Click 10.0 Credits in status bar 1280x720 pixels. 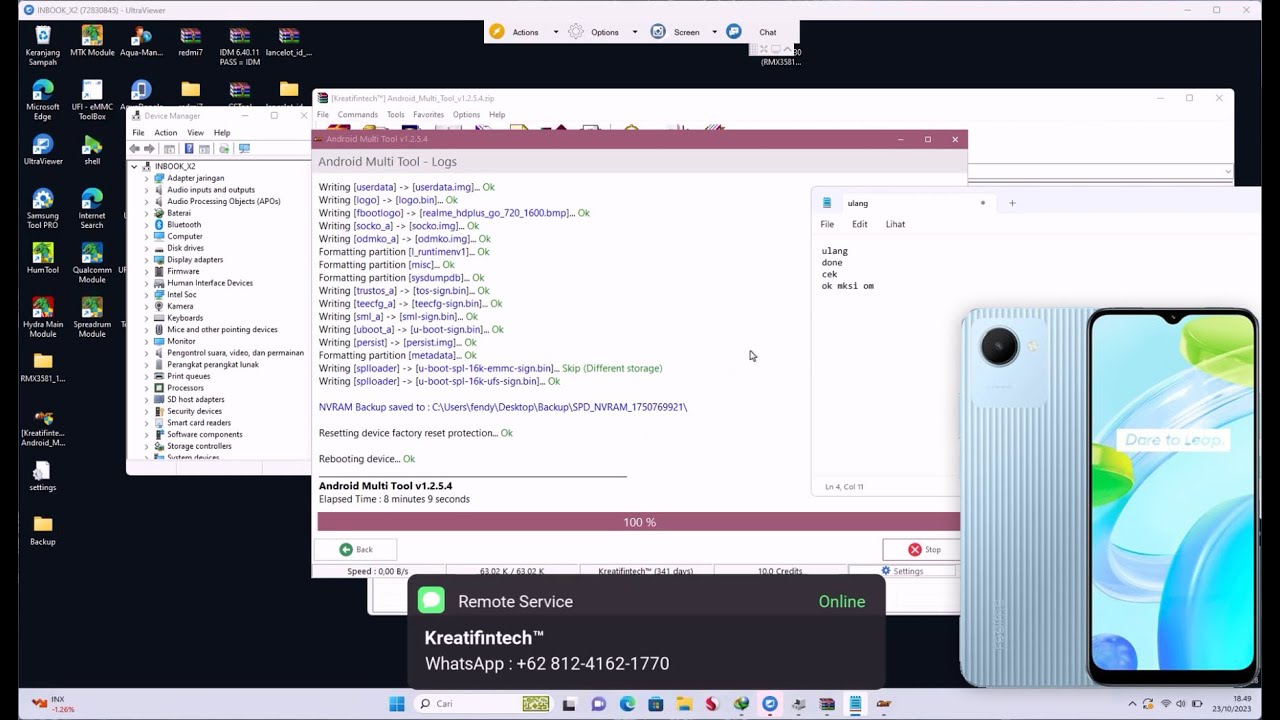coord(780,571)
